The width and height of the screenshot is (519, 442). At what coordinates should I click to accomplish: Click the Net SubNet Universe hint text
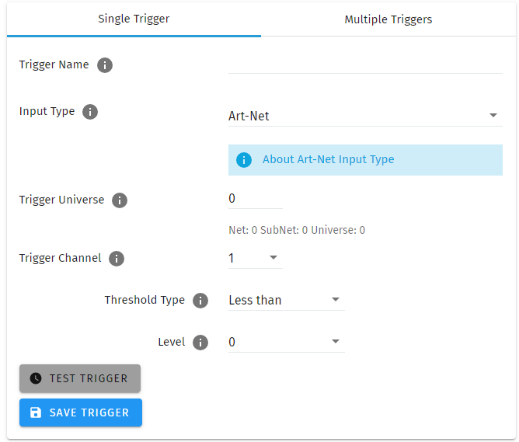(x=297, y=230)
